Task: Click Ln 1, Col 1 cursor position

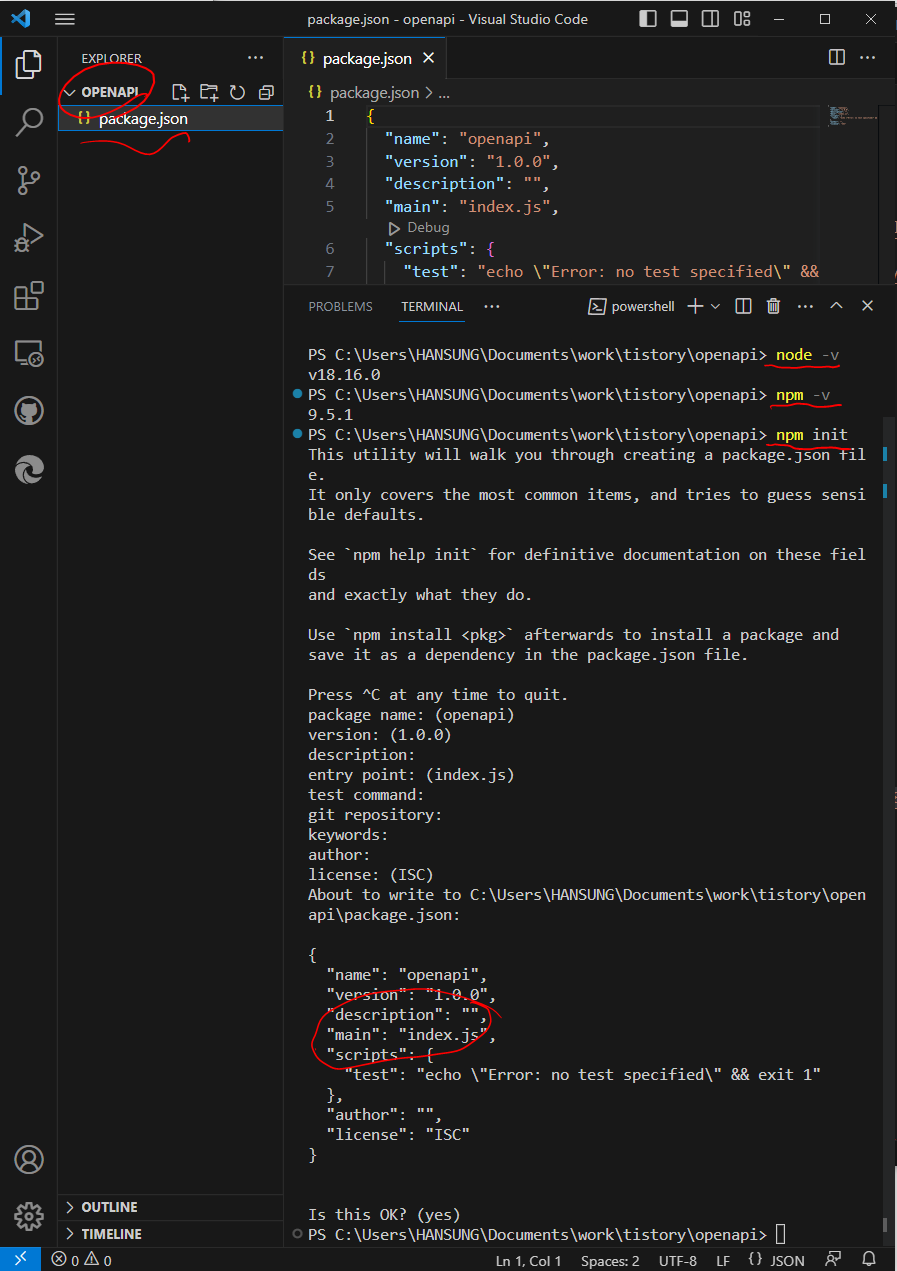Action: point(528,1260)
